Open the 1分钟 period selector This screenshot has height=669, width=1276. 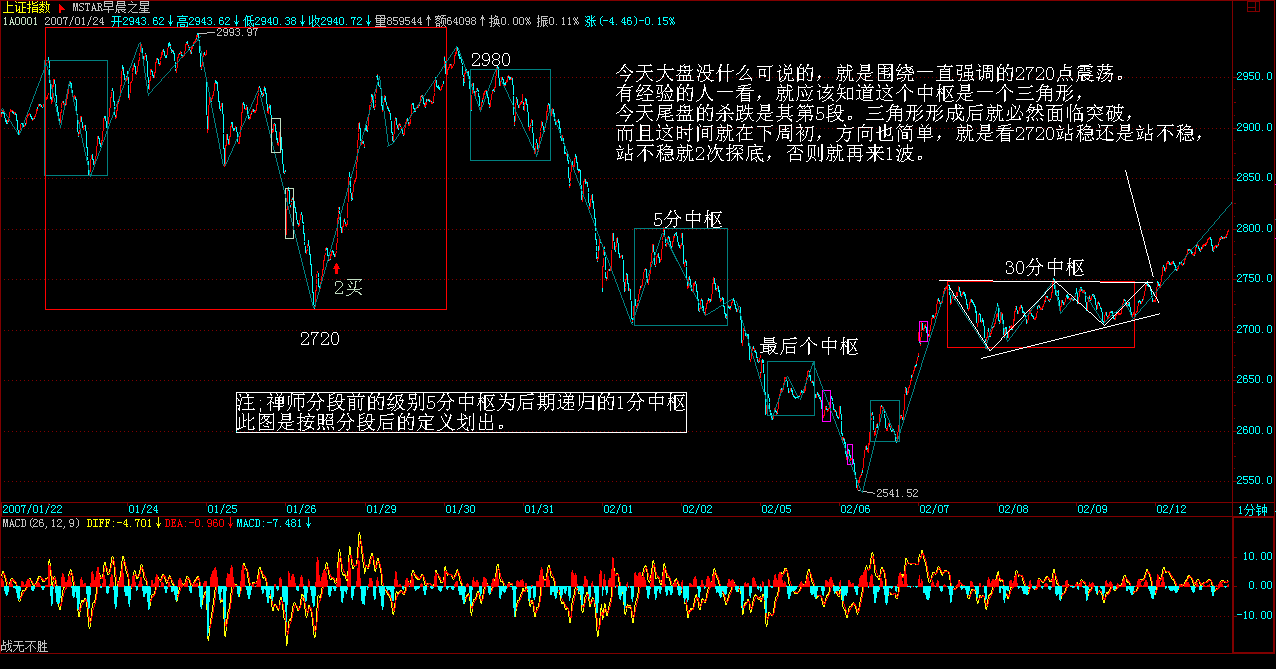[1253, 509]
